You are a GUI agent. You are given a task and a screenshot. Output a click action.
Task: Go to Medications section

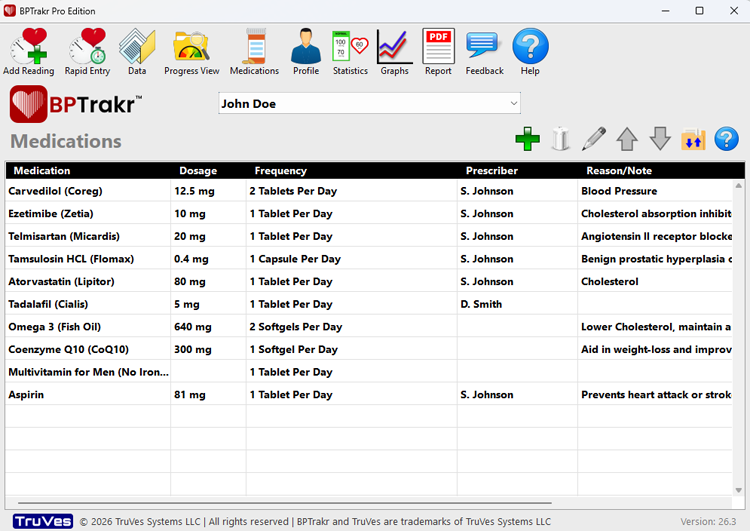tap(254, 52)
